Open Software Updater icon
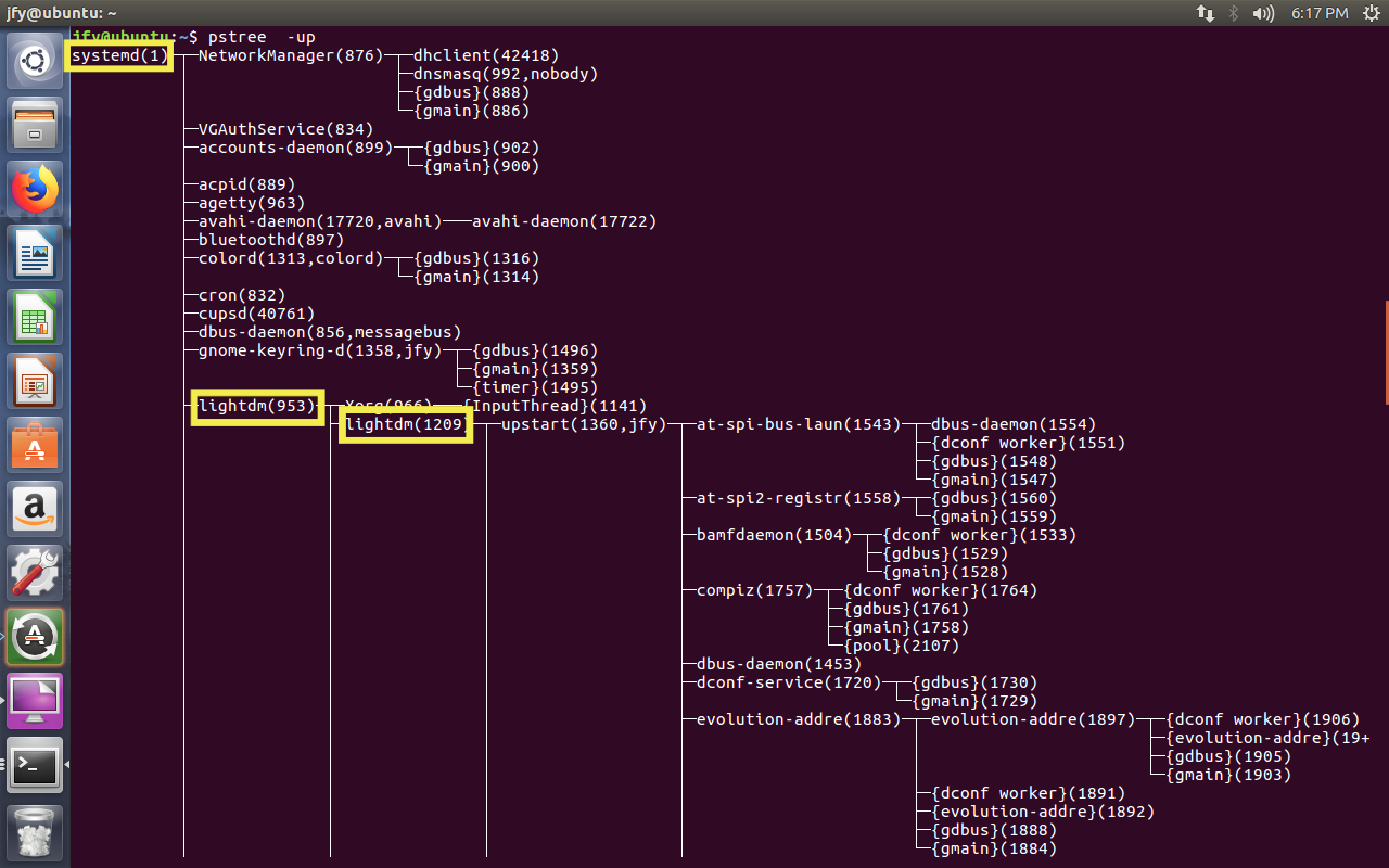Viewport: 1389px width, 868px height. (34, 638)
